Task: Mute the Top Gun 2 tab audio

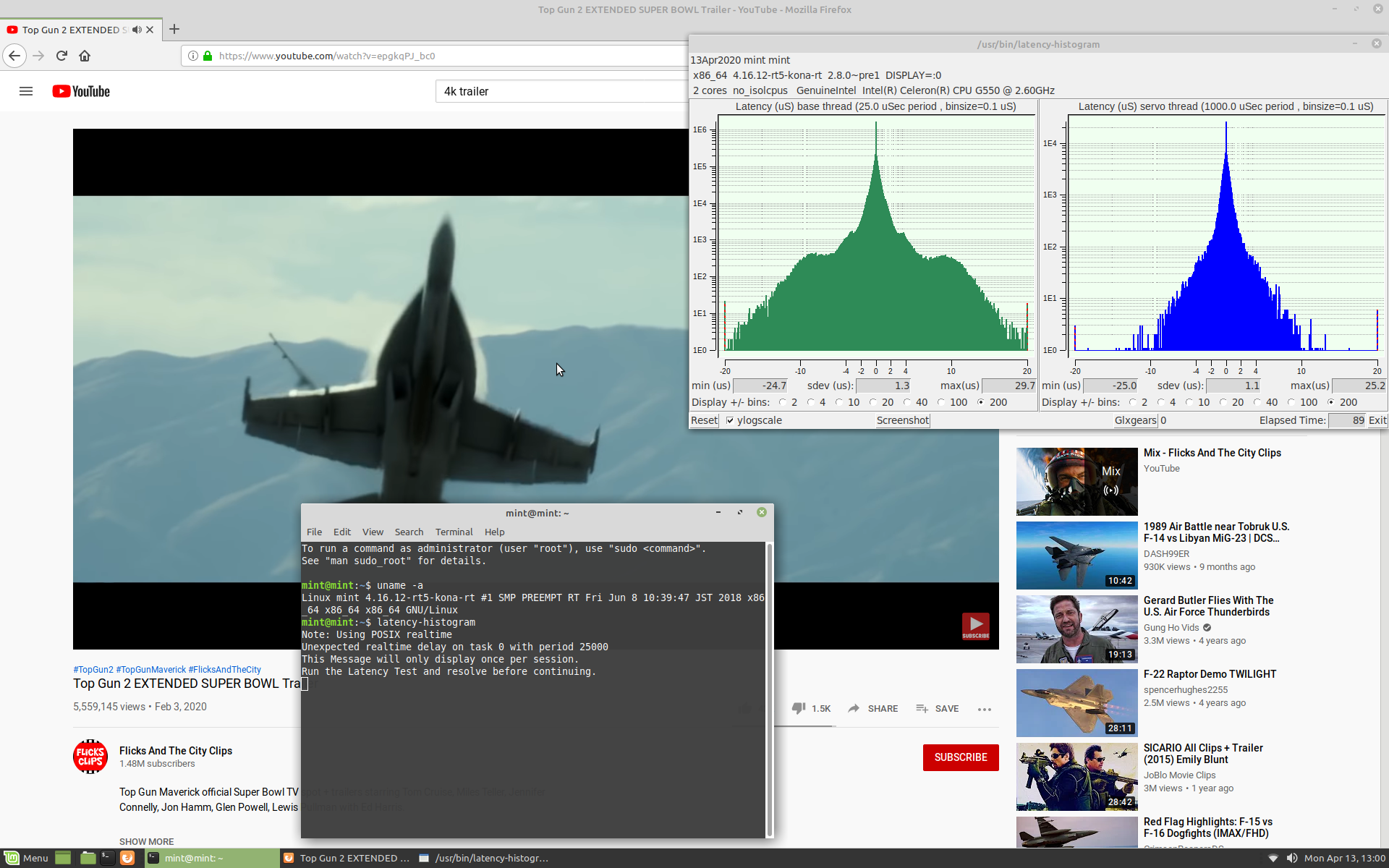Action: tap(137, 30)
